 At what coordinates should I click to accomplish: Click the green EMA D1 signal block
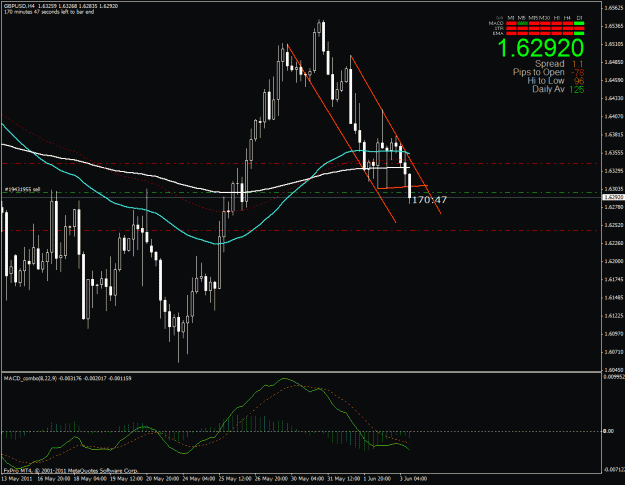(x=579, y=33)
